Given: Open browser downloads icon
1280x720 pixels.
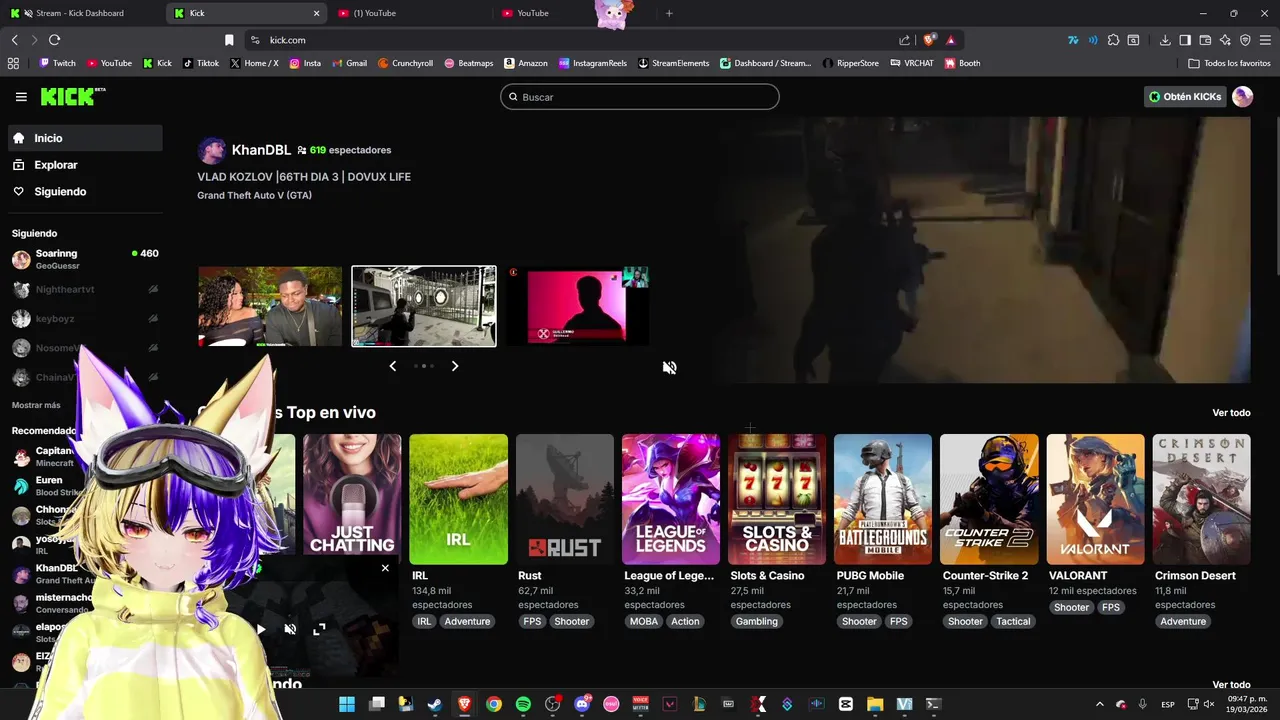Looking at the screenshot, I should tap(1165, 40).
